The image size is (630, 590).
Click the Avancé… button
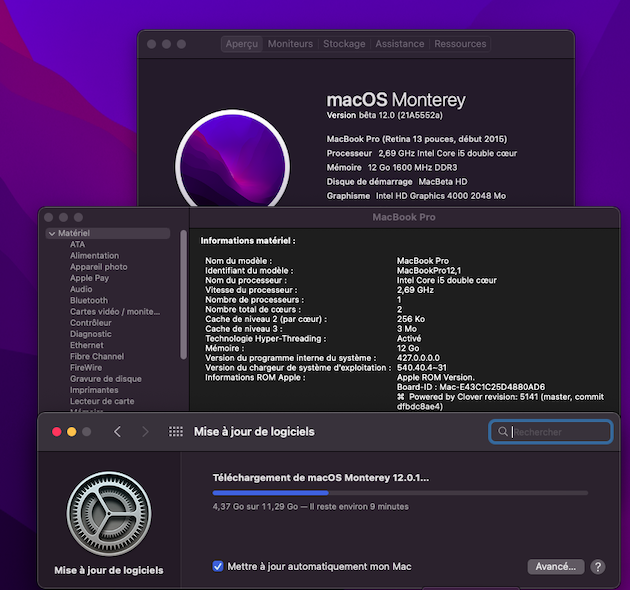556,567
